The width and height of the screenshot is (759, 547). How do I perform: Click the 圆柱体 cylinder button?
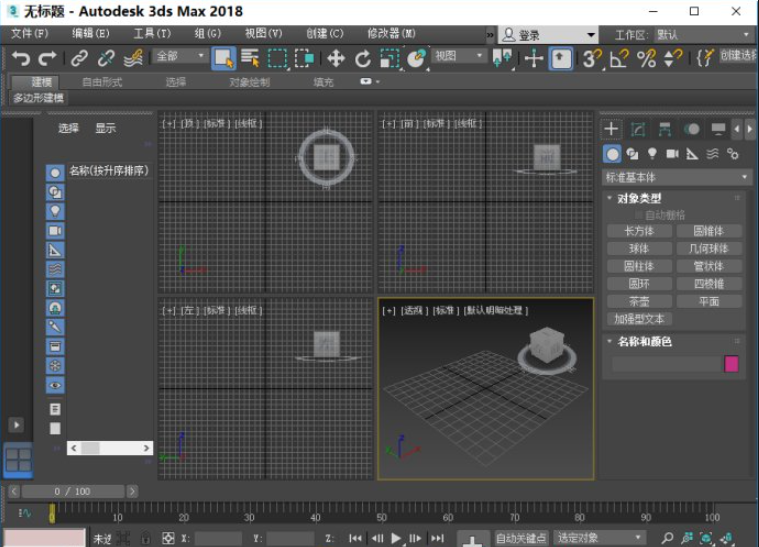click(639, 266)
